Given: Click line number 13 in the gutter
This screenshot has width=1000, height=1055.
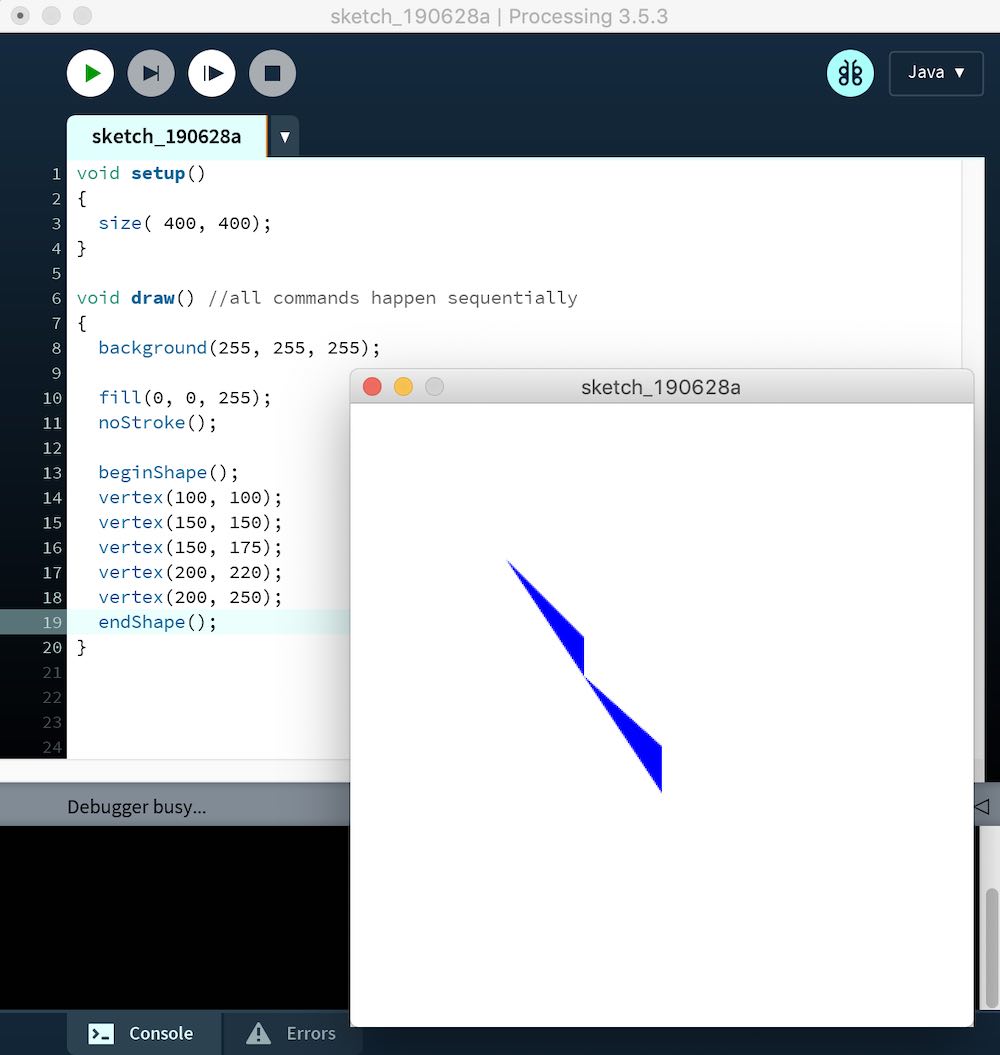Looking at the screenshot, I should point(52,473).
